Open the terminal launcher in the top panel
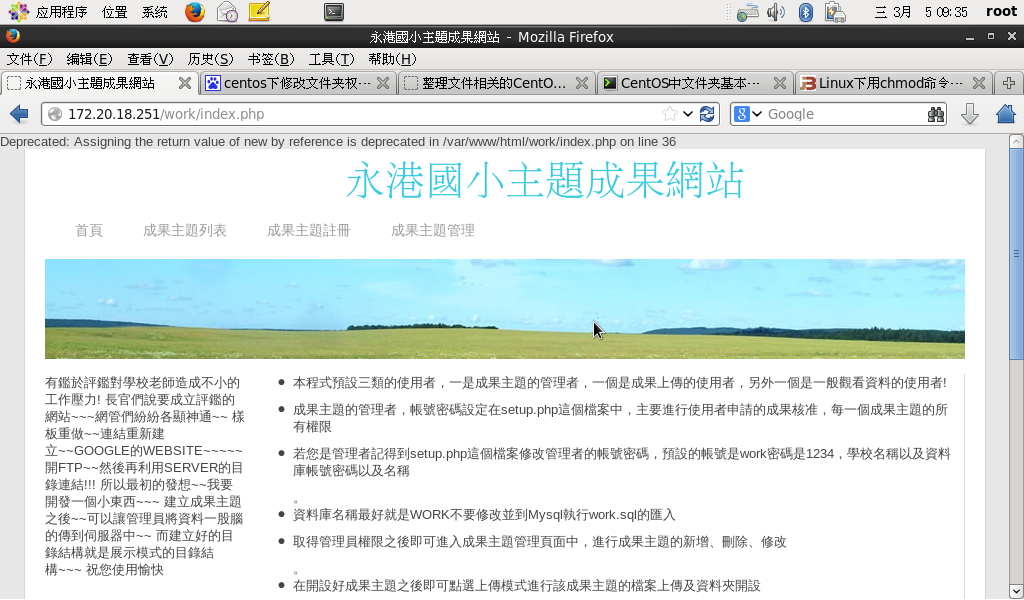Screen dimensions: 1024x600 tap(335, 12)
